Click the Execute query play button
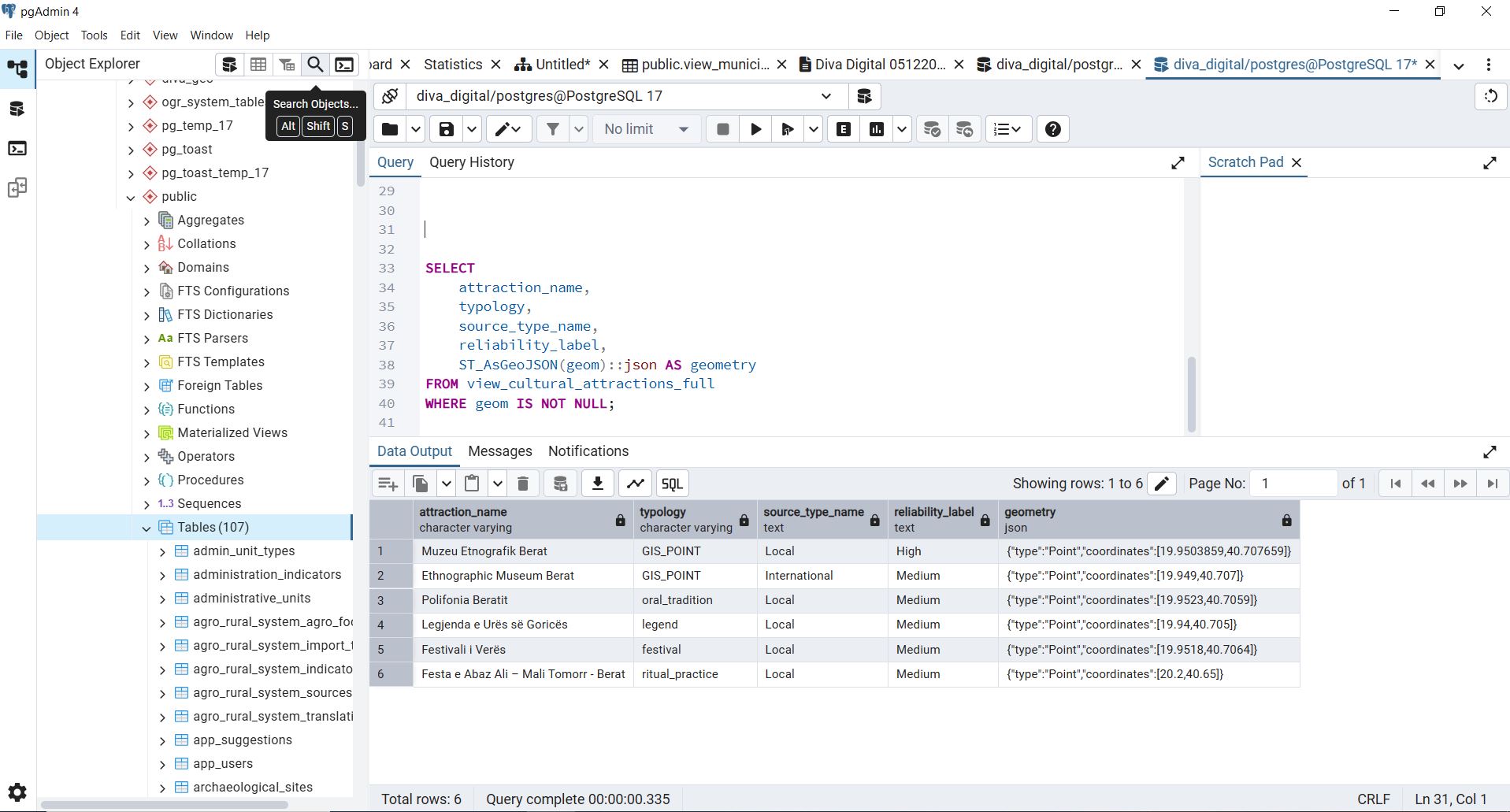The width and height of the screenshot is (1510, 812). click(x=755, y=130)
